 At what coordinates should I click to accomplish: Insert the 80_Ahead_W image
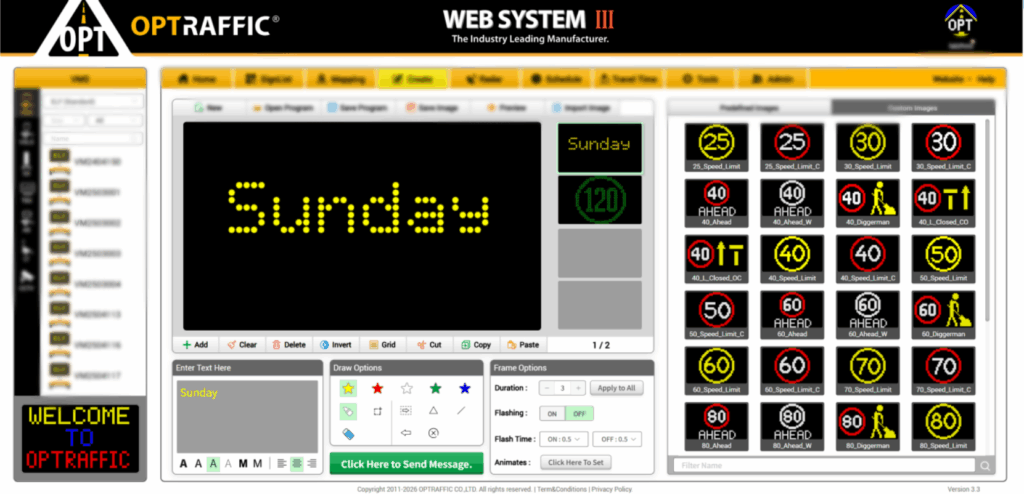792,427
